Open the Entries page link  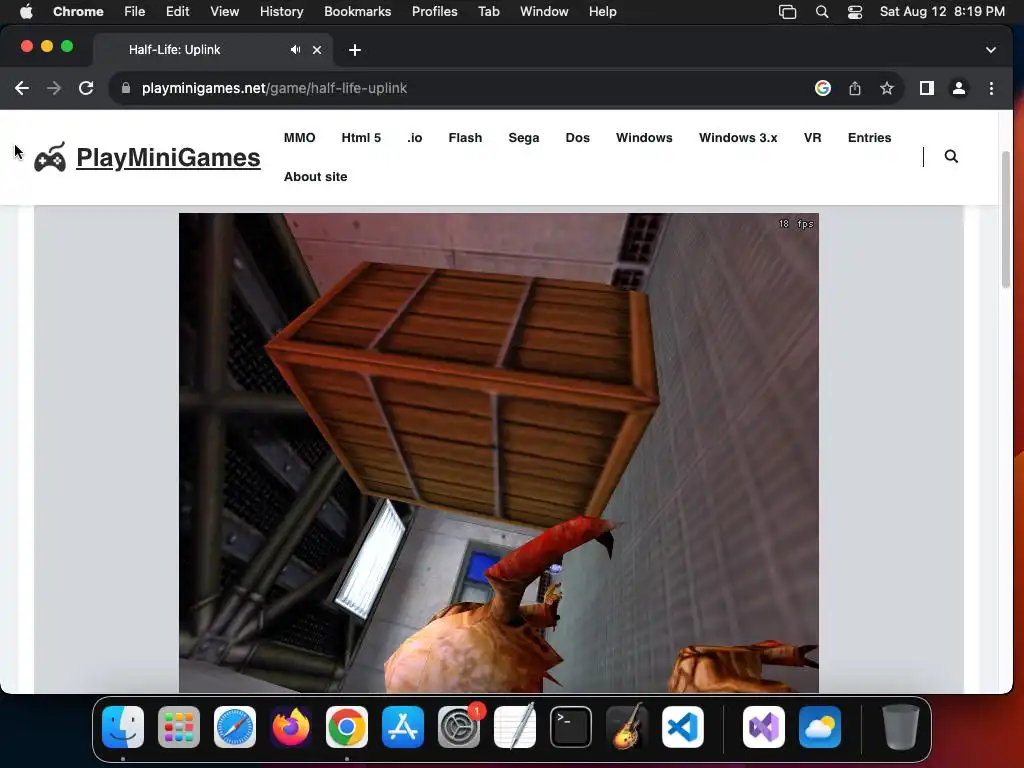pos(869,138)
